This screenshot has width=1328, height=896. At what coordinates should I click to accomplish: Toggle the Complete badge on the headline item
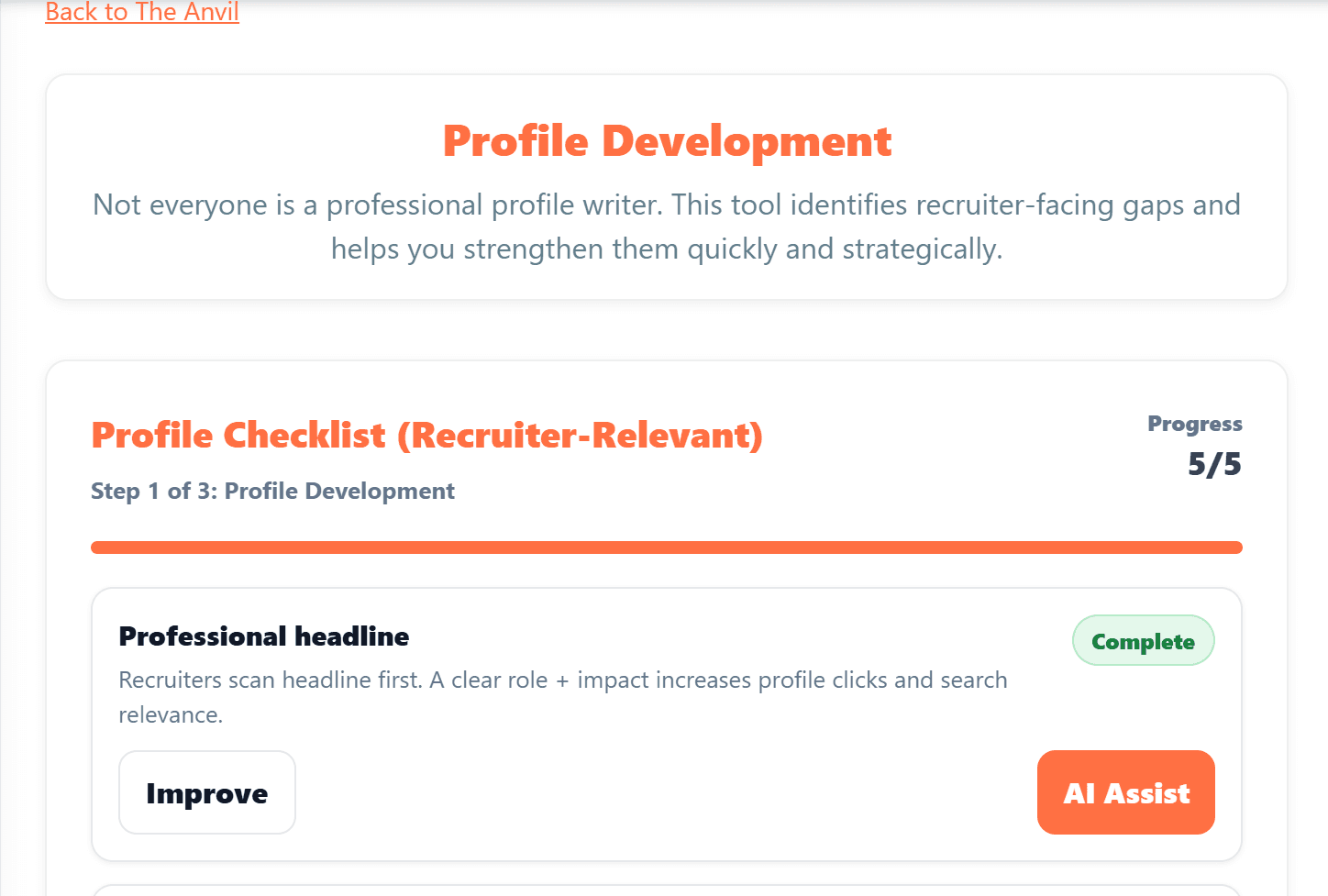tap(1143, 640)
